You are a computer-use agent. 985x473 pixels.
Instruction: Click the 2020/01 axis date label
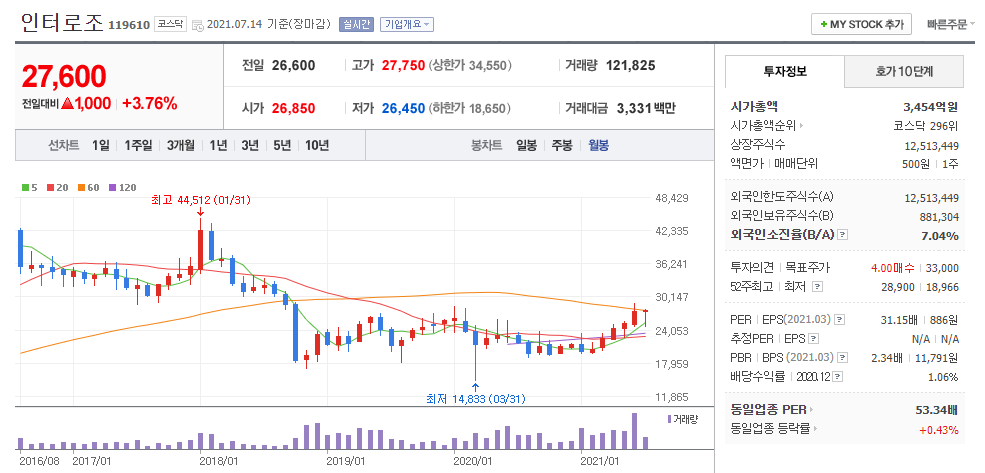474,461
